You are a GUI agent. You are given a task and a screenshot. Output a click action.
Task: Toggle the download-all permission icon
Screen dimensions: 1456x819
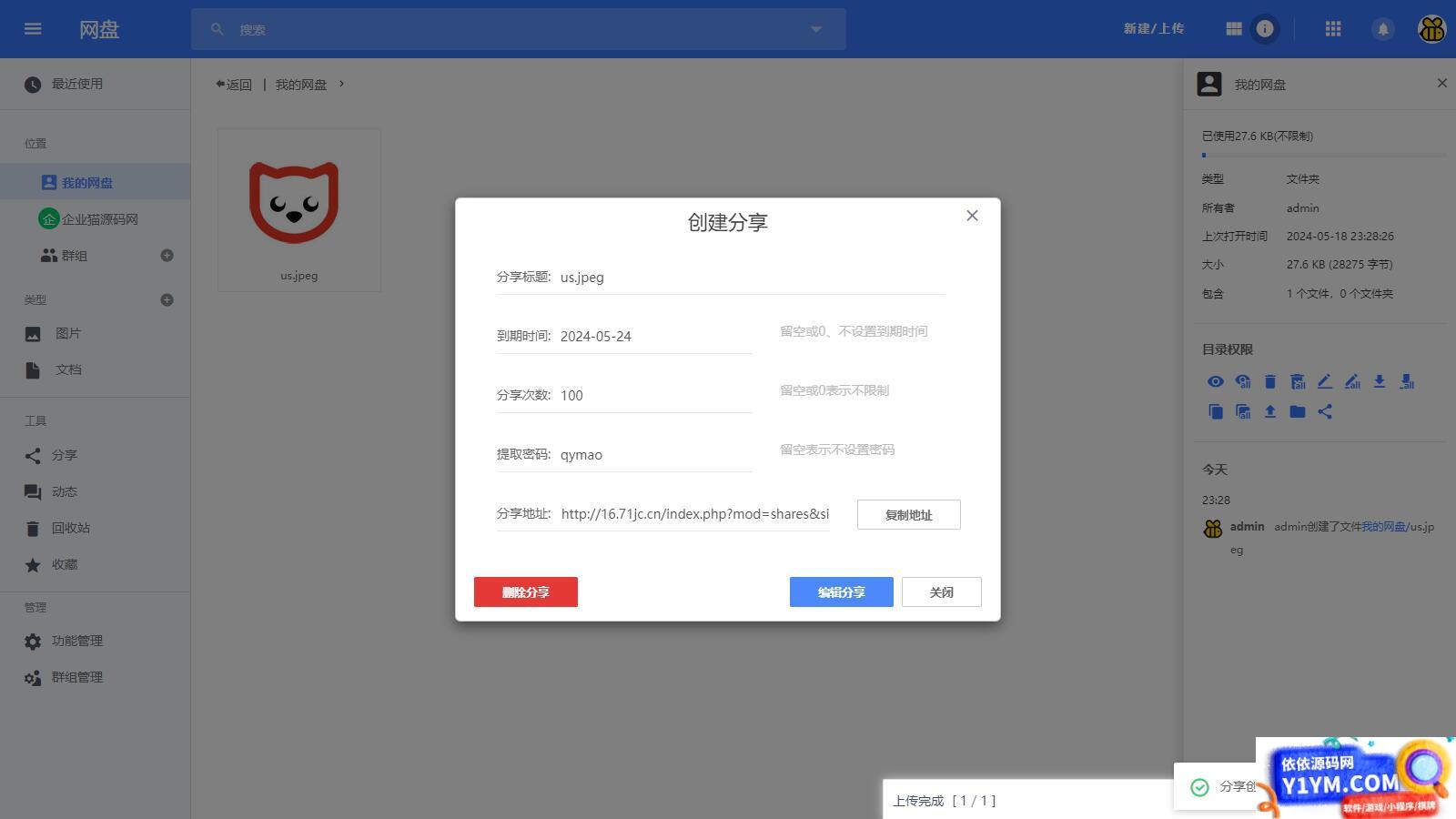pos(1407,381)
